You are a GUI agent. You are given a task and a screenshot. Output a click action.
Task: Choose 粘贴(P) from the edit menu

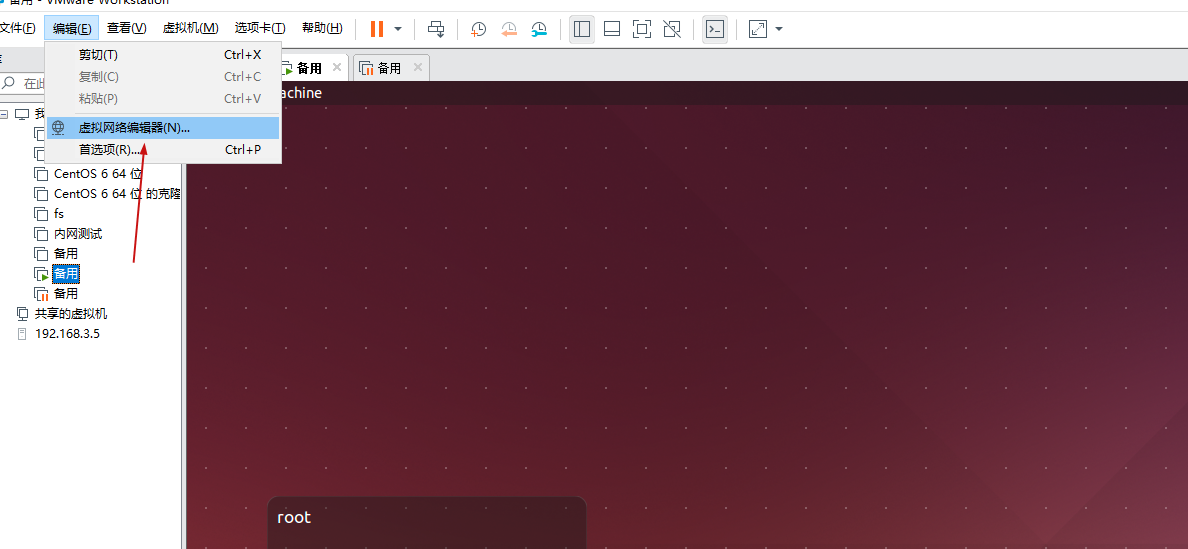click(x=164, y=98)
